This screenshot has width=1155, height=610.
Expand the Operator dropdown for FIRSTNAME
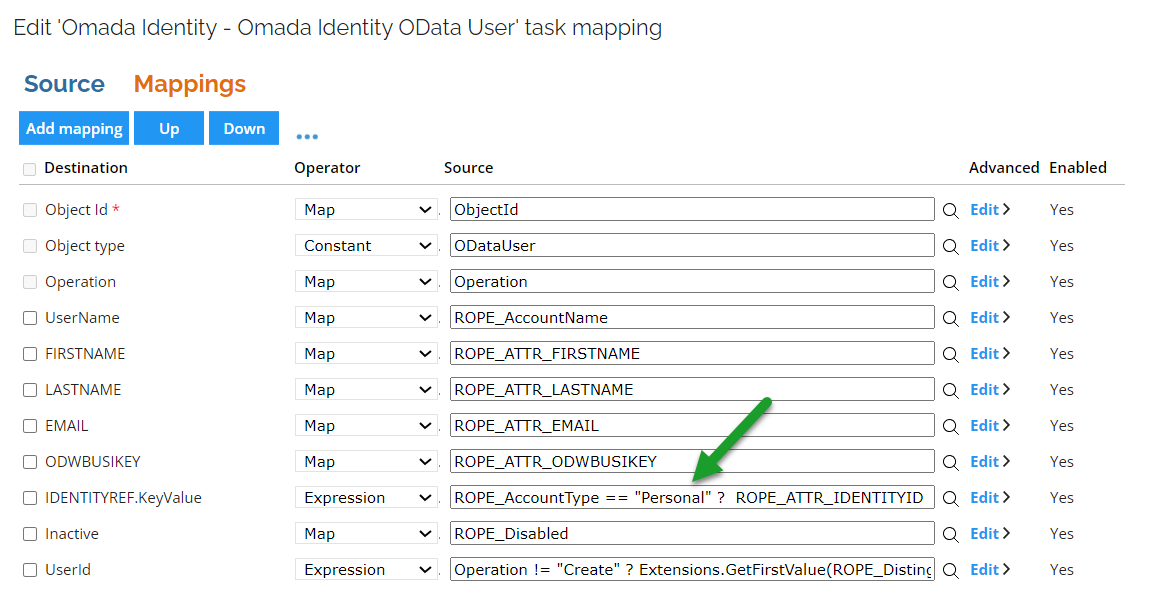point(366,354)
